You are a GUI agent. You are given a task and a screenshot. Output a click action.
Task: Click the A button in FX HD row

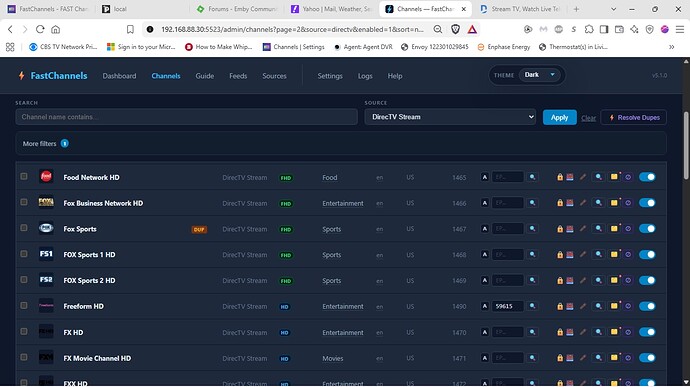[x=484, y=332]
